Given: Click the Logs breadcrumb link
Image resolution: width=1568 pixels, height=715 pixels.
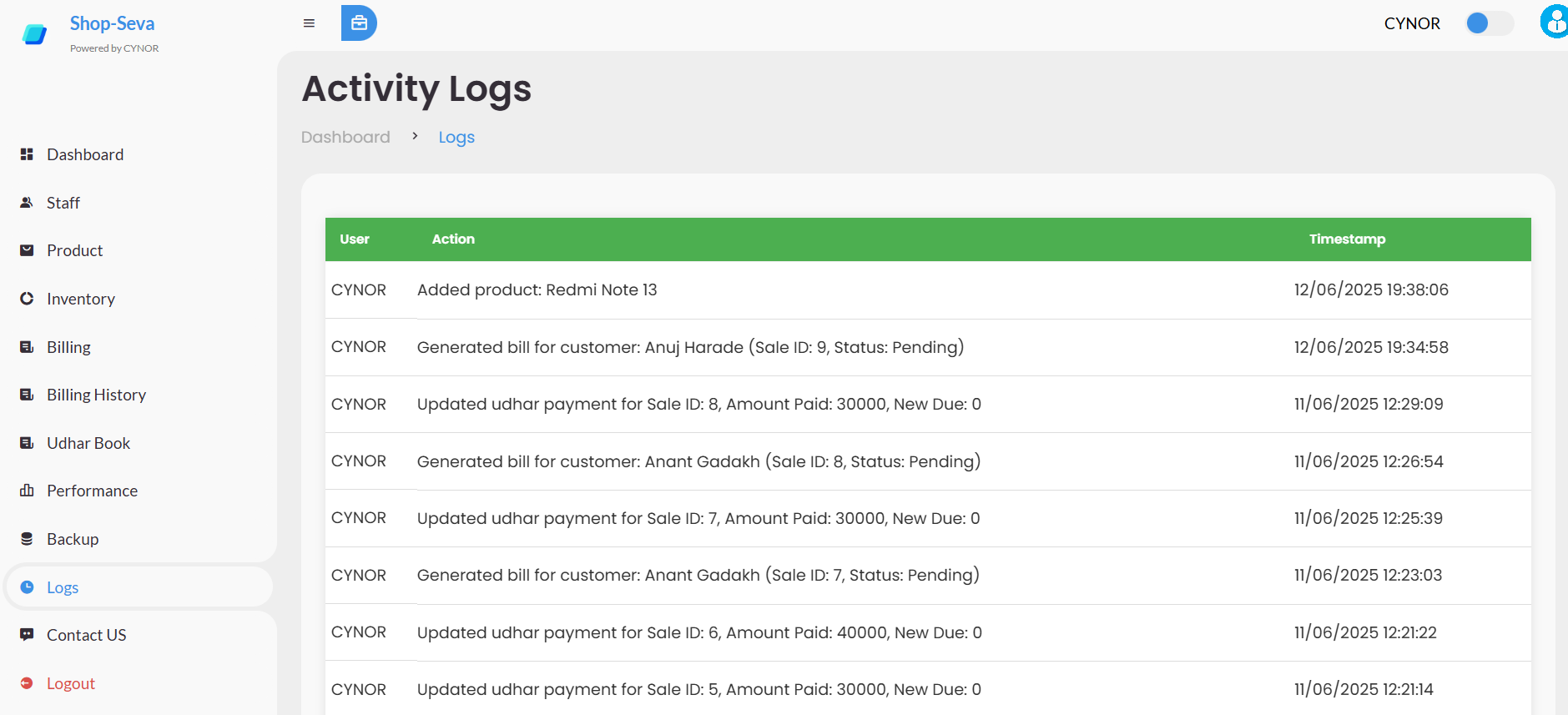Looking at the screenshot, I should 456,137.
